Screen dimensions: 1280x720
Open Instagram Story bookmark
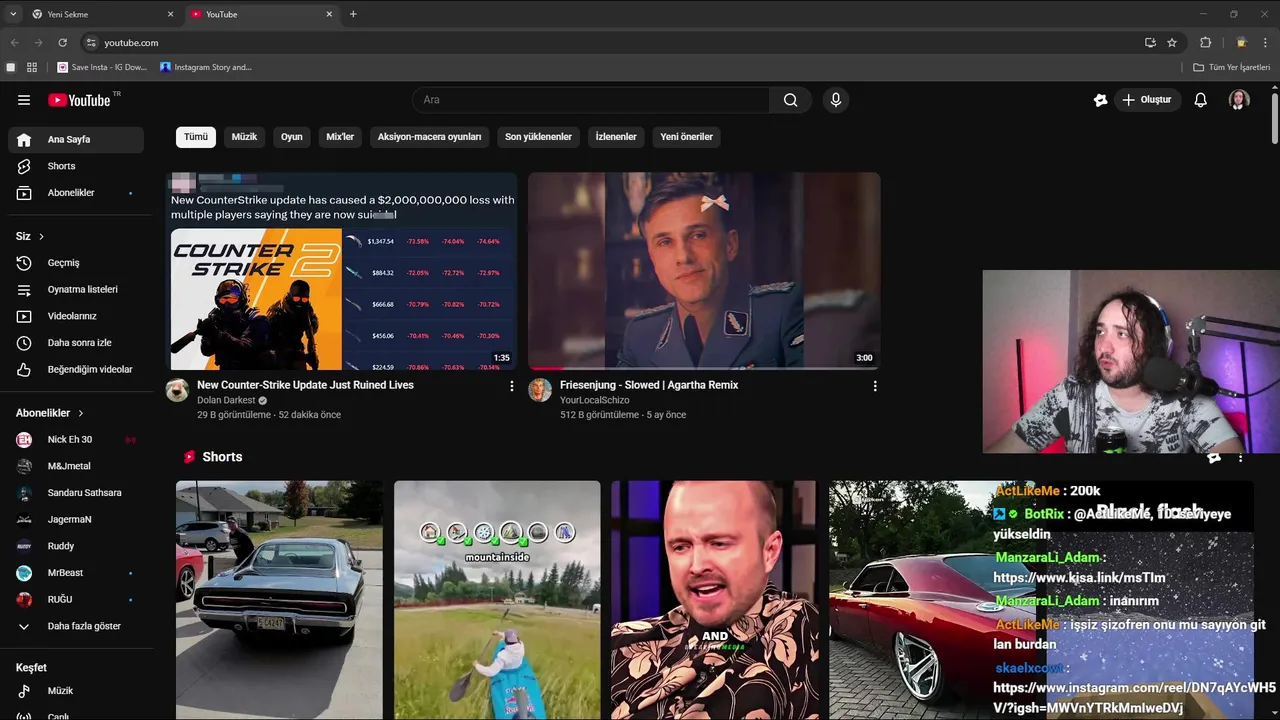pyautogui.click(x=206, y=67)
